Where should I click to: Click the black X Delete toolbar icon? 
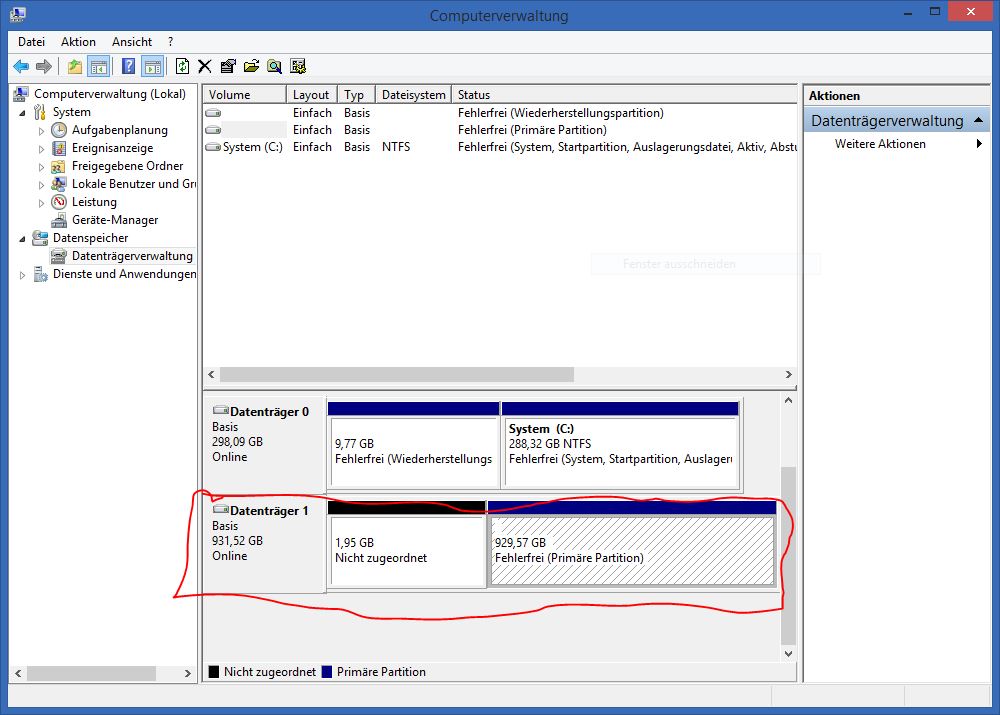click(x=205, y=66)
